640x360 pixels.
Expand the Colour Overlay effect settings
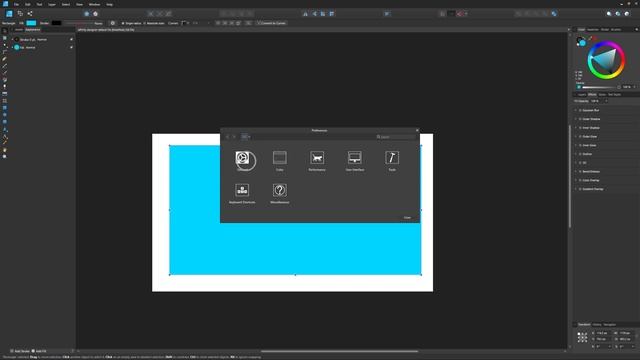tap(576, 180)
